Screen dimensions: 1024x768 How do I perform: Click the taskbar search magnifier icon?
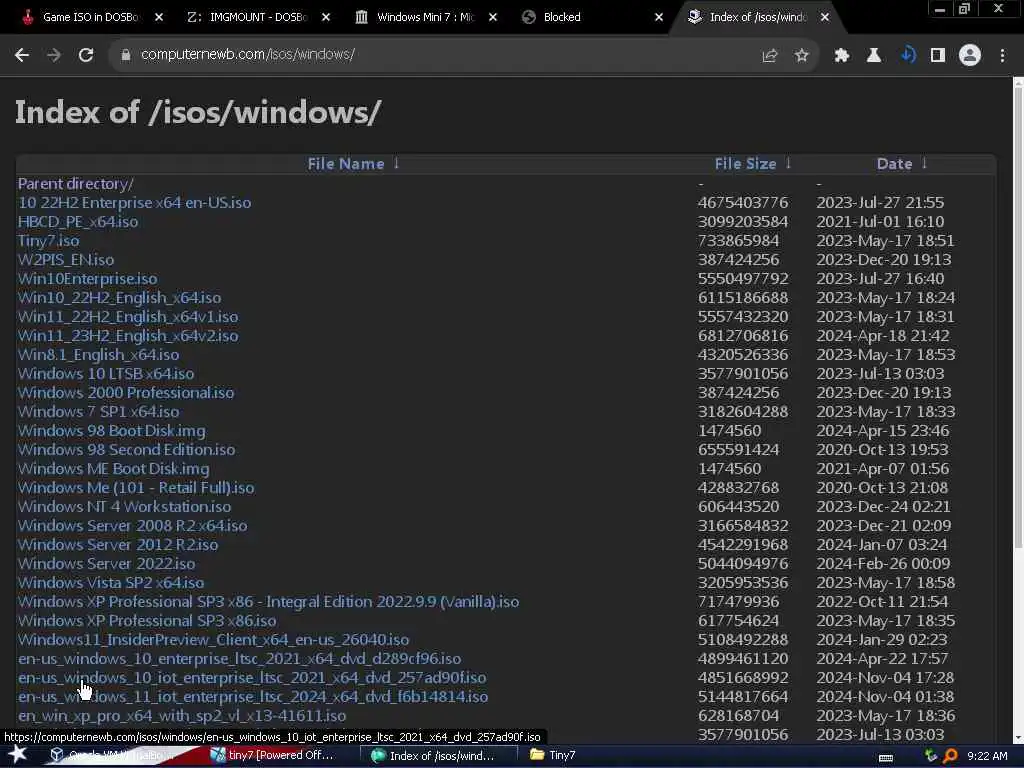click(x=950, y=756)
